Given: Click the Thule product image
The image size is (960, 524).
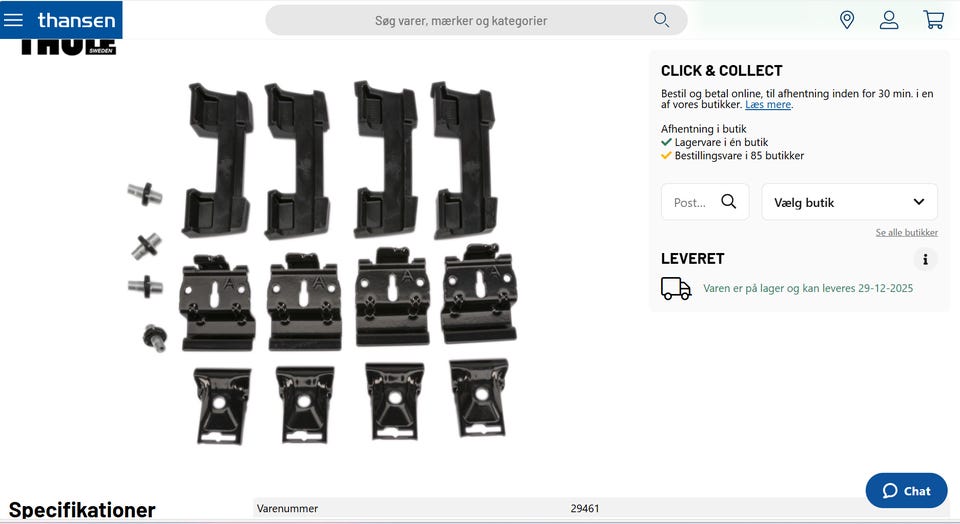Looking at the screenshot, I should 321,263.
